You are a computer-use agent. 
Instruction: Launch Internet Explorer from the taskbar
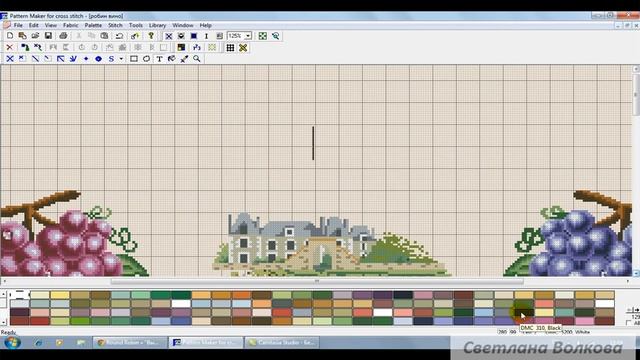pyautogui.click(x=39, y=342)
